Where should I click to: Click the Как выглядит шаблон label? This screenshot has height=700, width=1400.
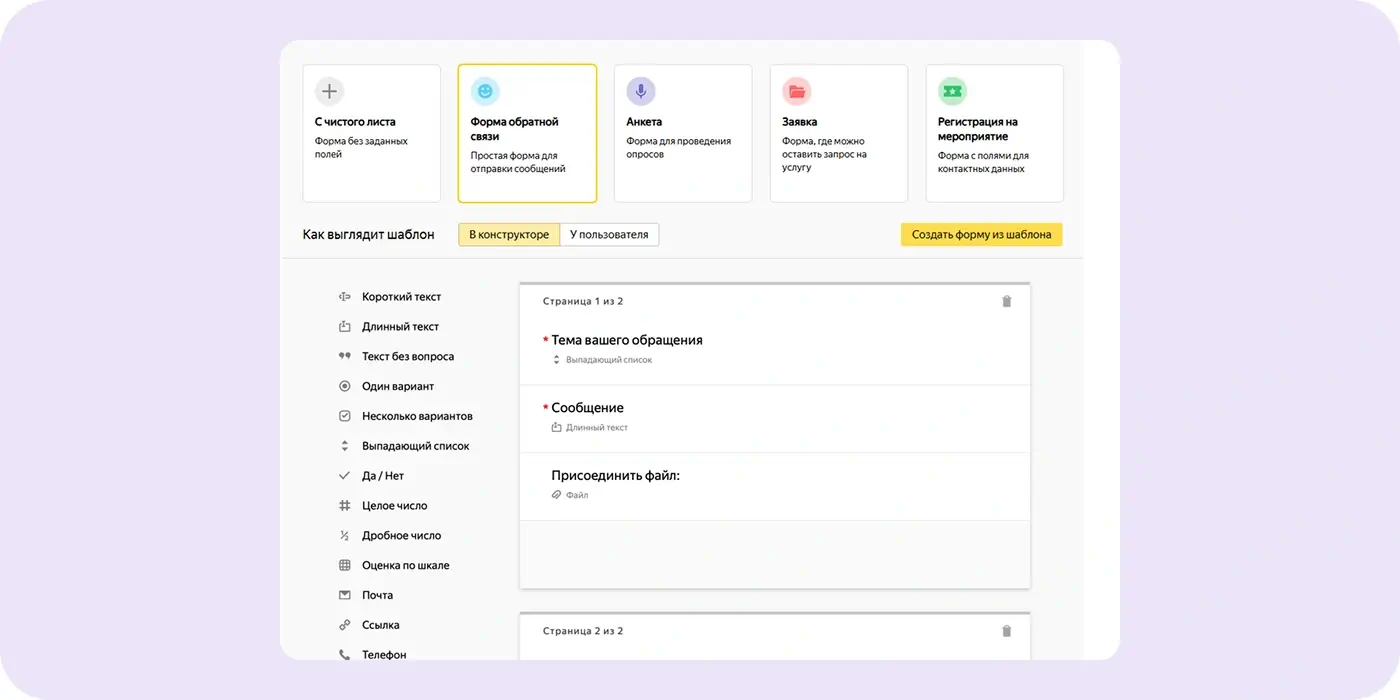tap(369, 235)
